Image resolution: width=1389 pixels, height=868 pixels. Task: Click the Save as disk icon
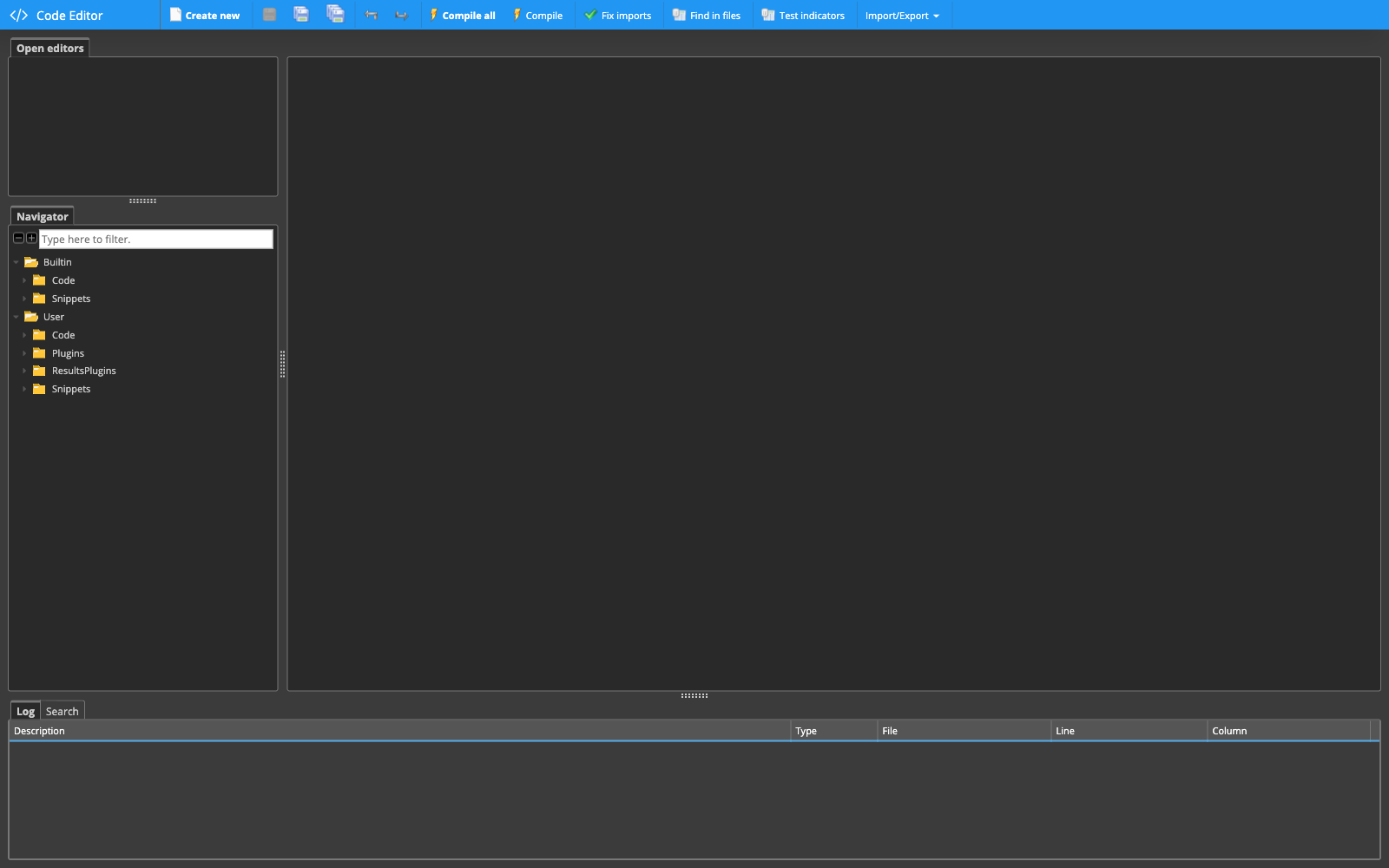tap(301, 14)
